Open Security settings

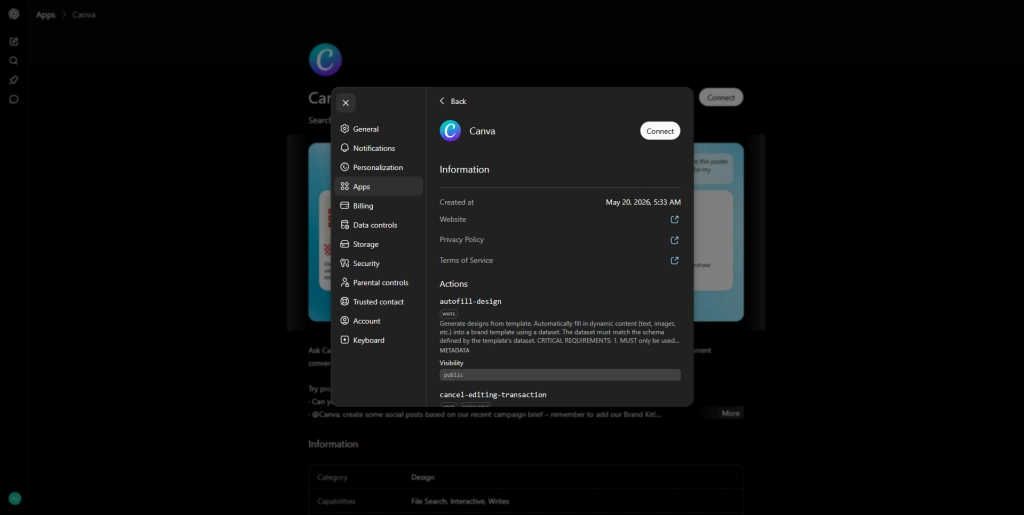click(378, 263)
